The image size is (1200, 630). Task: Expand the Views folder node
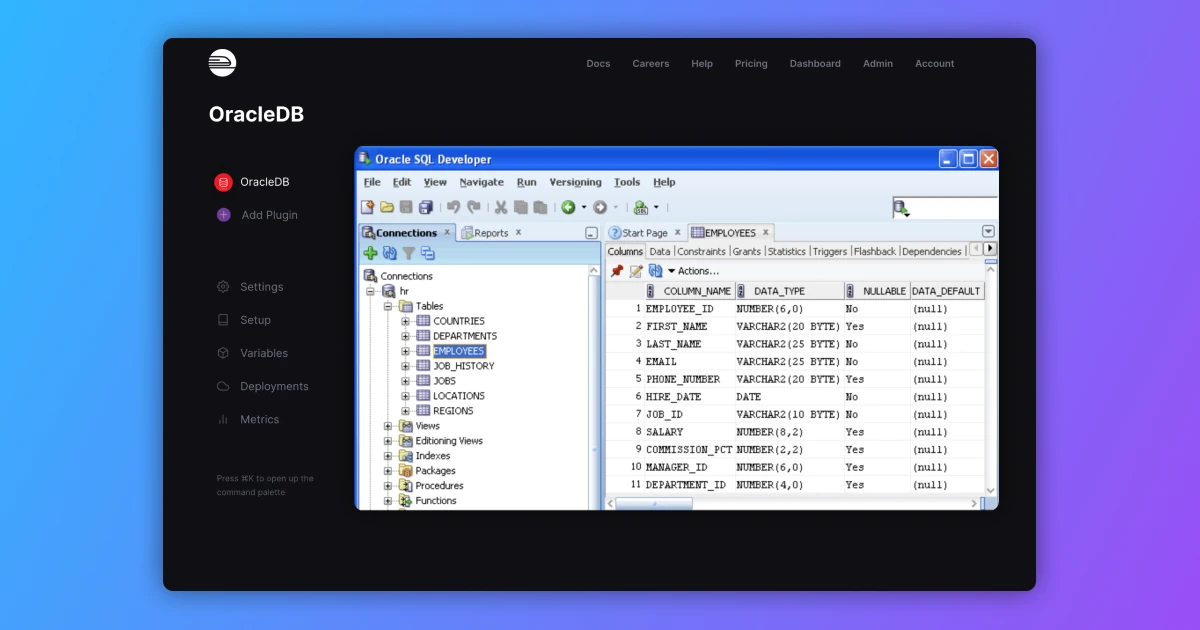click(x=388, y=426)
